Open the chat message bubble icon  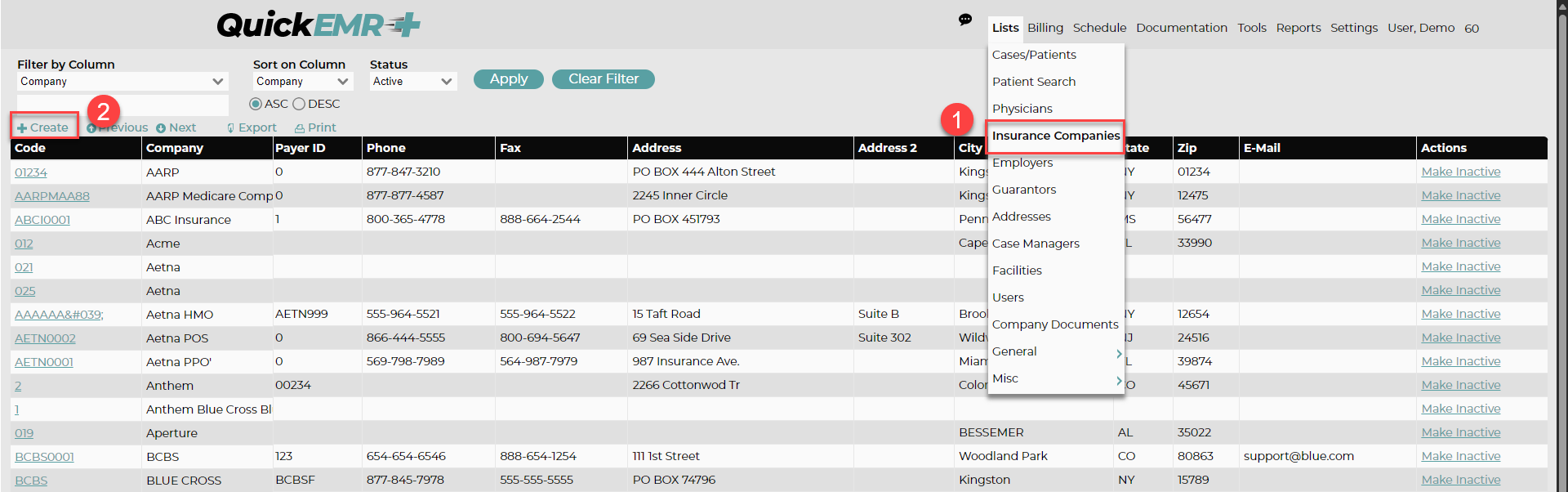(965, 20)
